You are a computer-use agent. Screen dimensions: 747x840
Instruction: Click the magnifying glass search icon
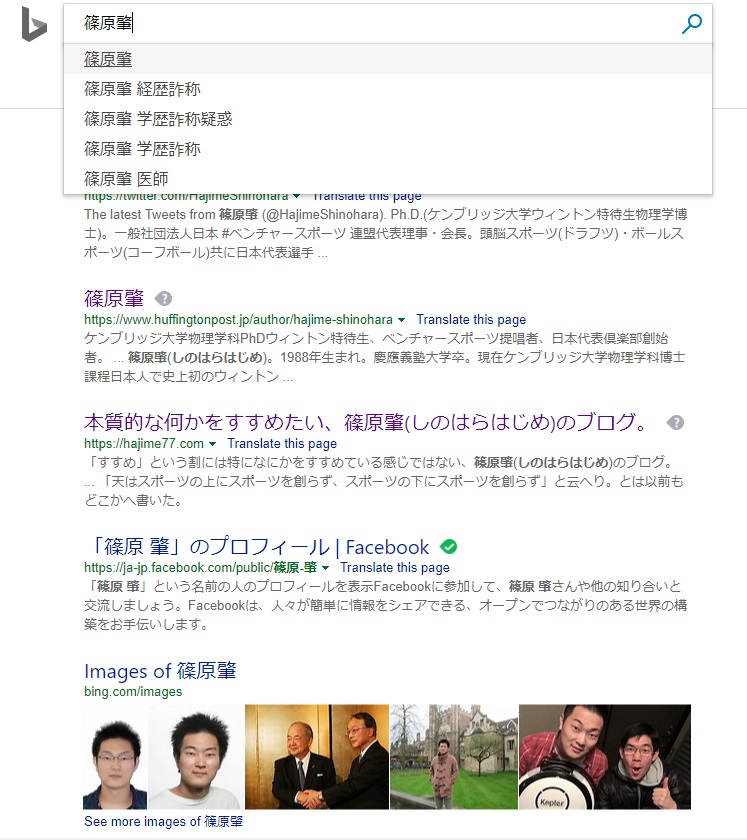[691, 24]
